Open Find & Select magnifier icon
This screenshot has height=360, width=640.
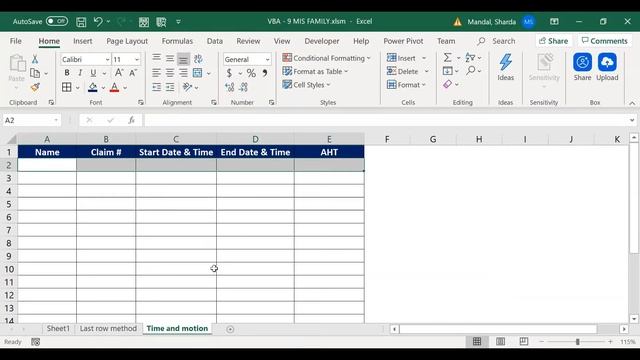(471, 71)
